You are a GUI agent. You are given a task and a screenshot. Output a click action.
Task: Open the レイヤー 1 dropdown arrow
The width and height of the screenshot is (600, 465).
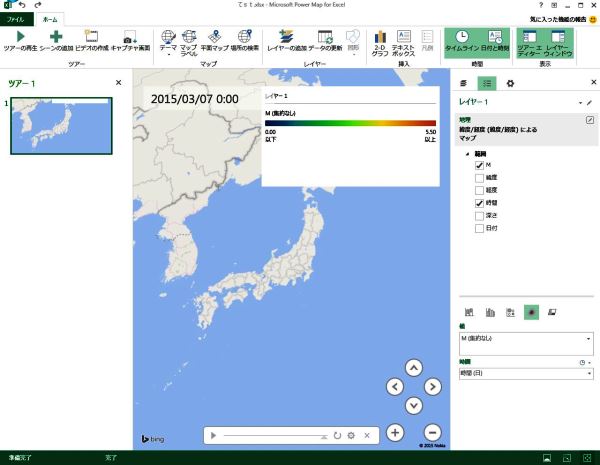pos(580,103)
